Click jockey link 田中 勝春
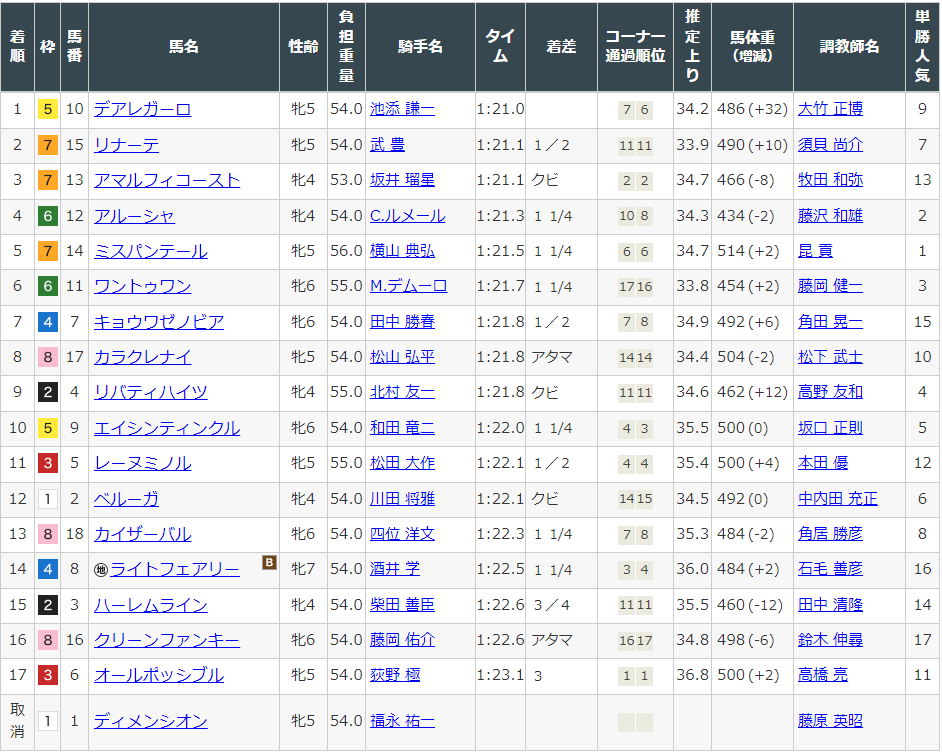 tap(402, 322)
